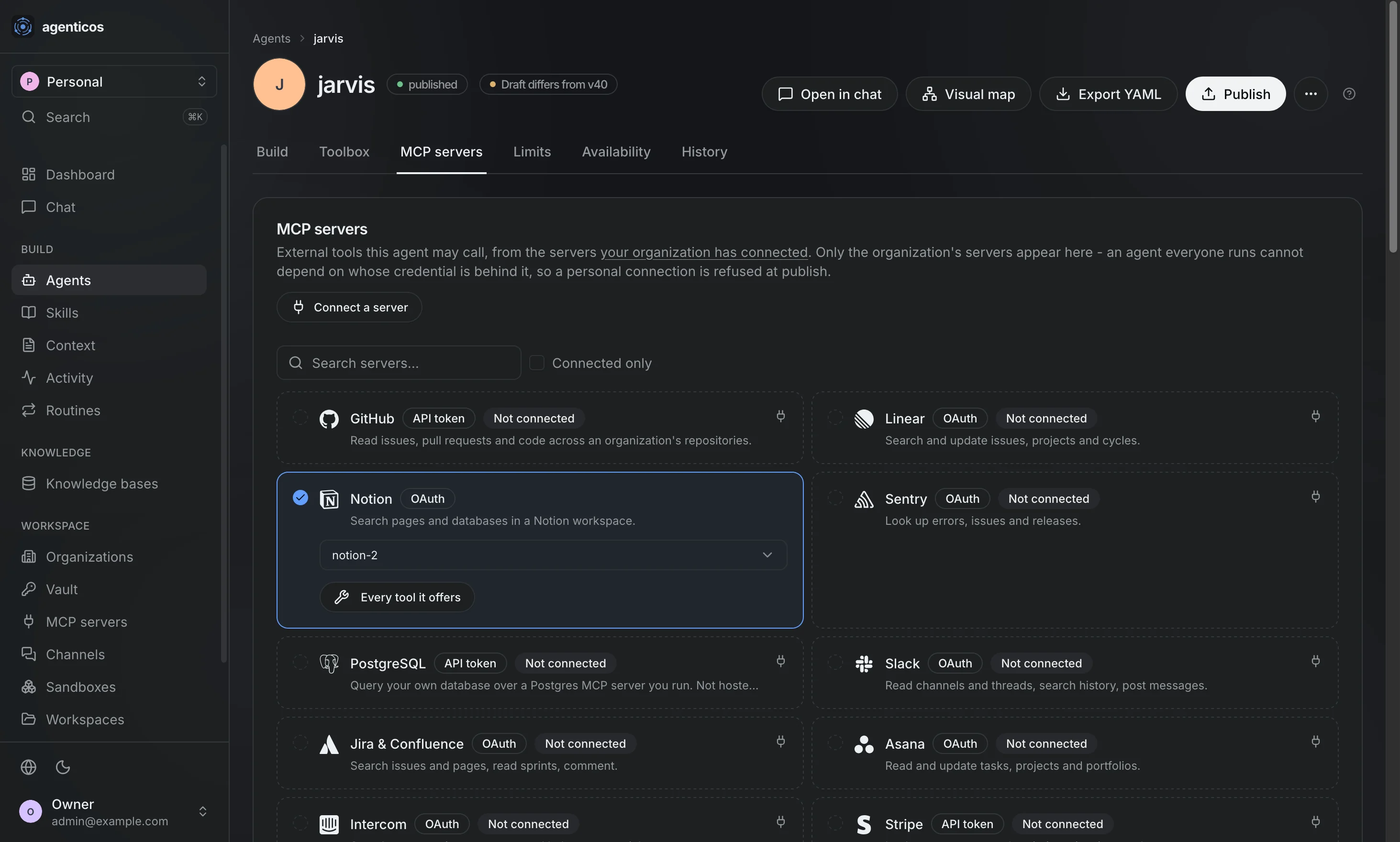Open jarvis in chat
Screen dimensions: 1400x842
pos(829,94)
